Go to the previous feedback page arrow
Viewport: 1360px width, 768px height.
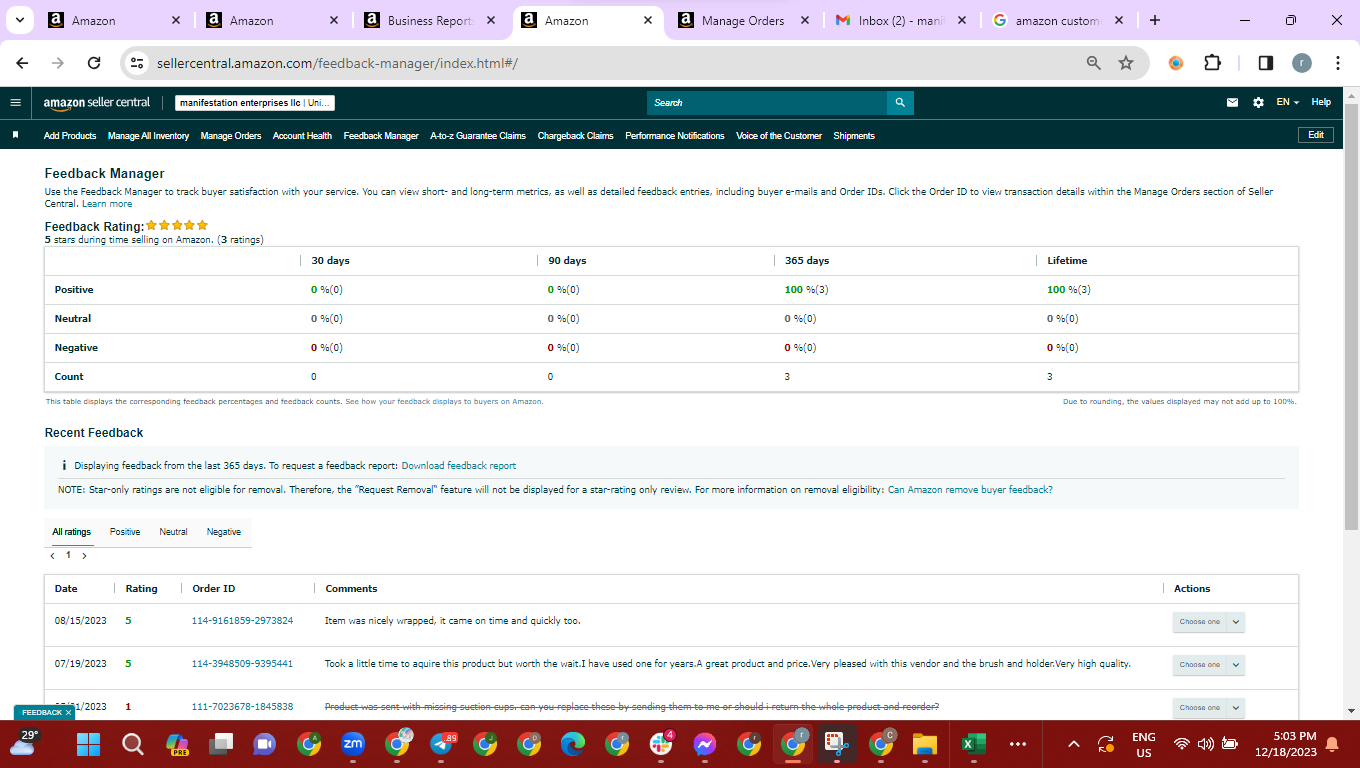[53, 555]
